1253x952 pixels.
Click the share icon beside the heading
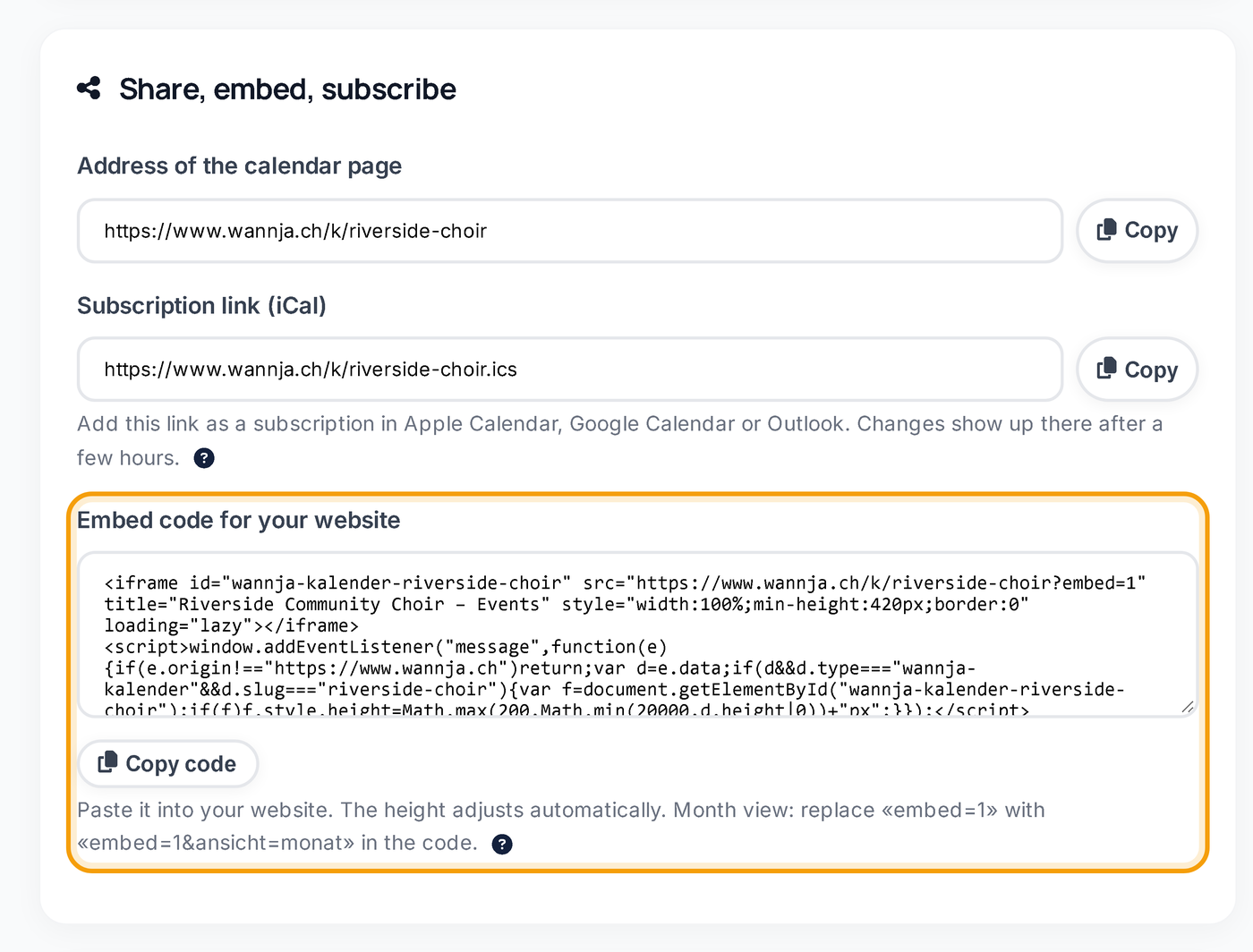[89, 88]
